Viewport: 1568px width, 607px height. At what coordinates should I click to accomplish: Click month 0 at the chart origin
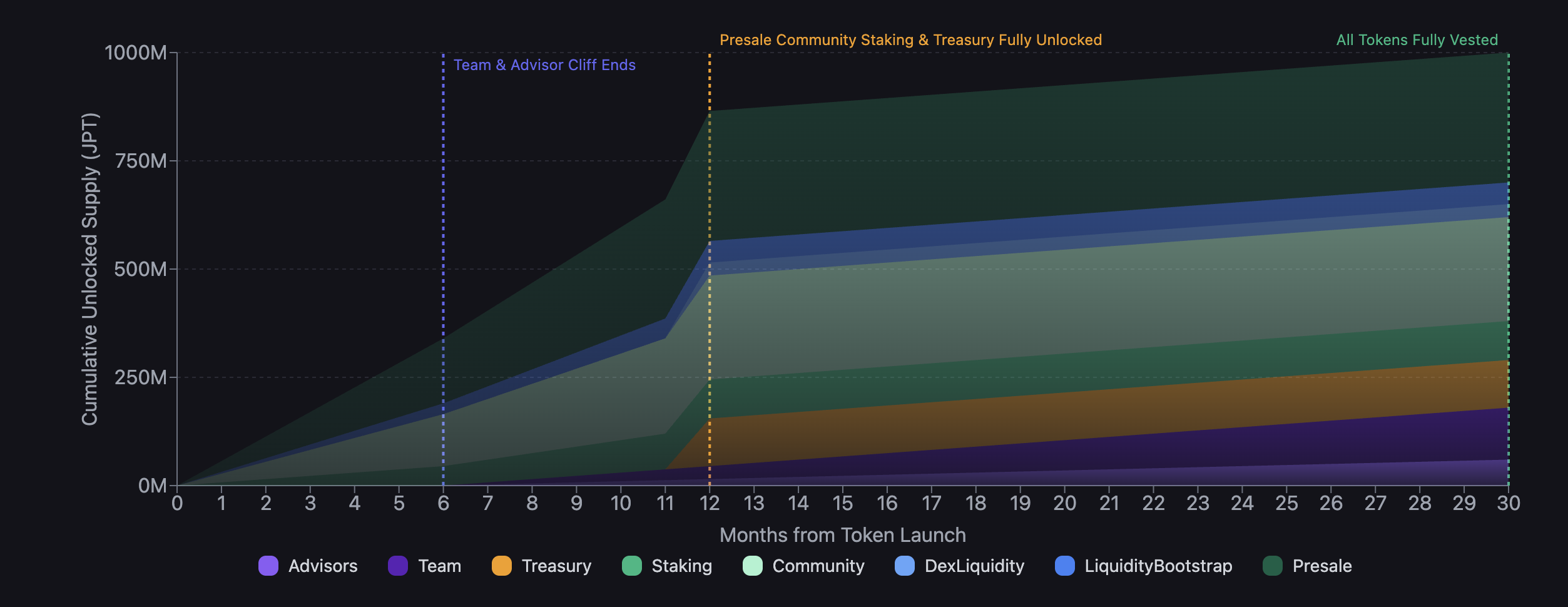177,503
